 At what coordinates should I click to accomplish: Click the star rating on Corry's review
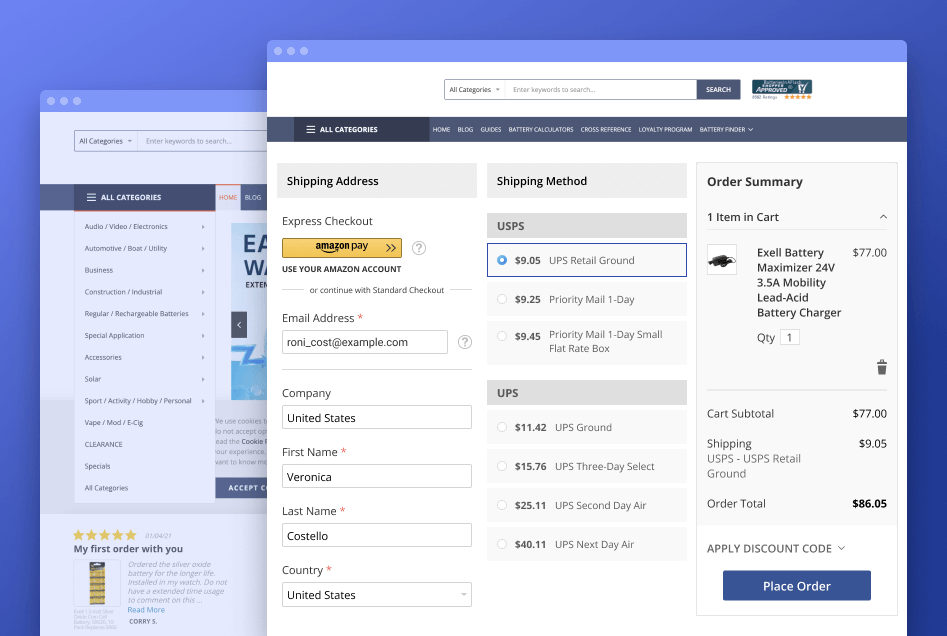pos(106,537)
